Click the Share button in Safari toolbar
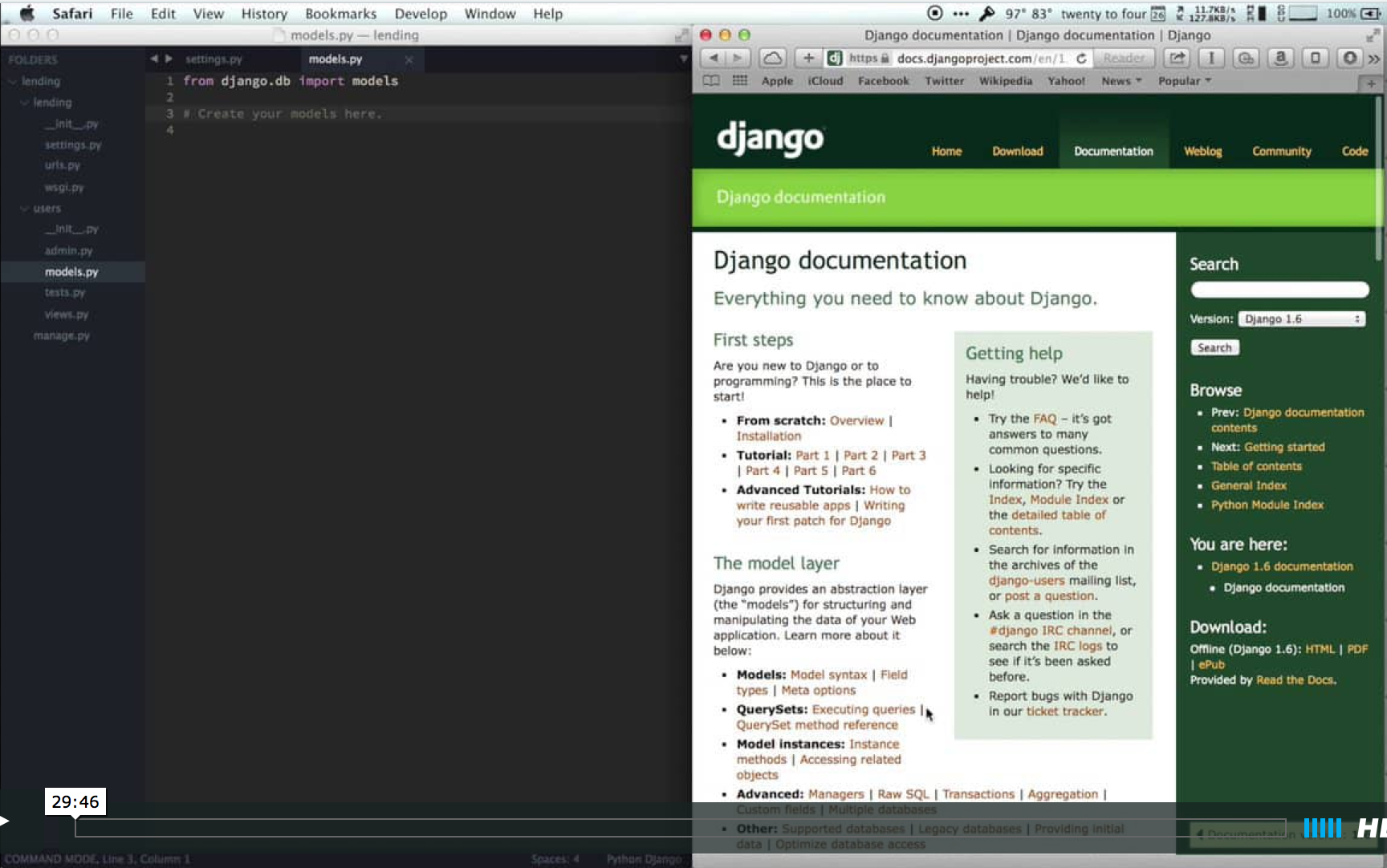 pyautogui.click(x=1177, y=58)
